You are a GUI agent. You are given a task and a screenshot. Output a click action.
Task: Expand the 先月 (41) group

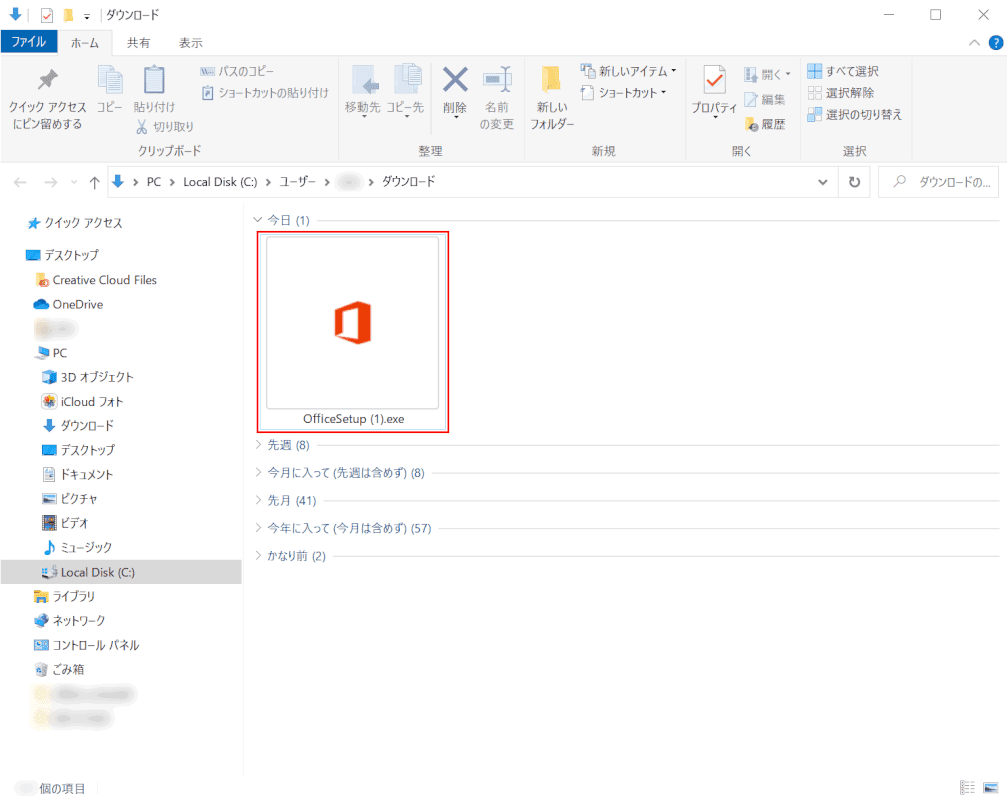click(x=258, y=500)
